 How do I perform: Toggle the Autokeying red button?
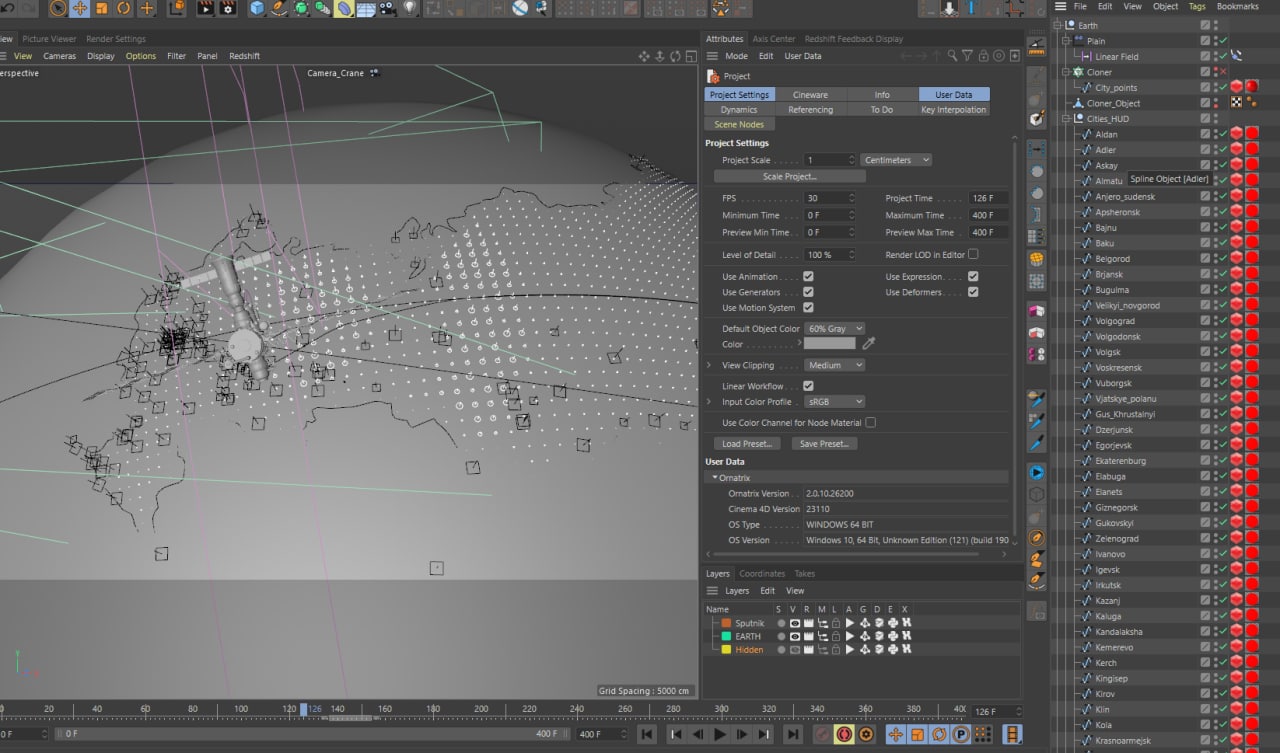(x=844, y=735)
